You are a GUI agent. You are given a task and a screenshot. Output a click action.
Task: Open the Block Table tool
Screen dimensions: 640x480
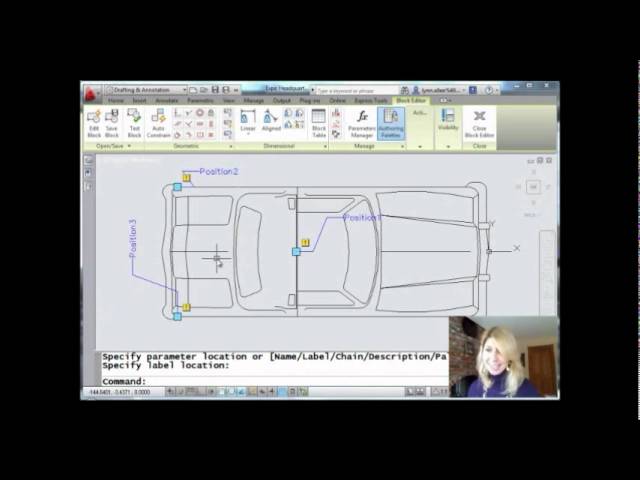[x=319, y=121]
